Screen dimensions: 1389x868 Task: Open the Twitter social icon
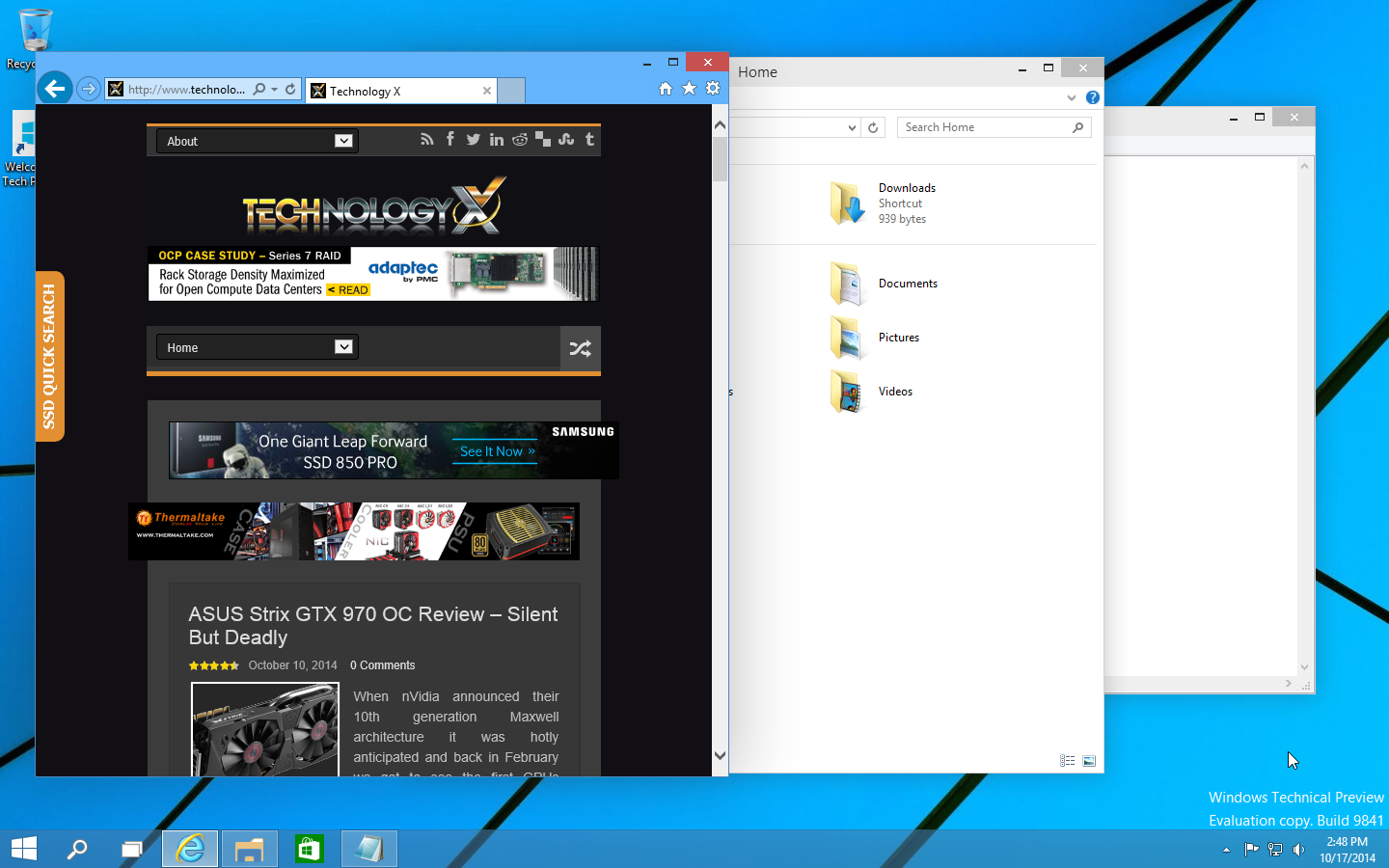click(473, 140)
